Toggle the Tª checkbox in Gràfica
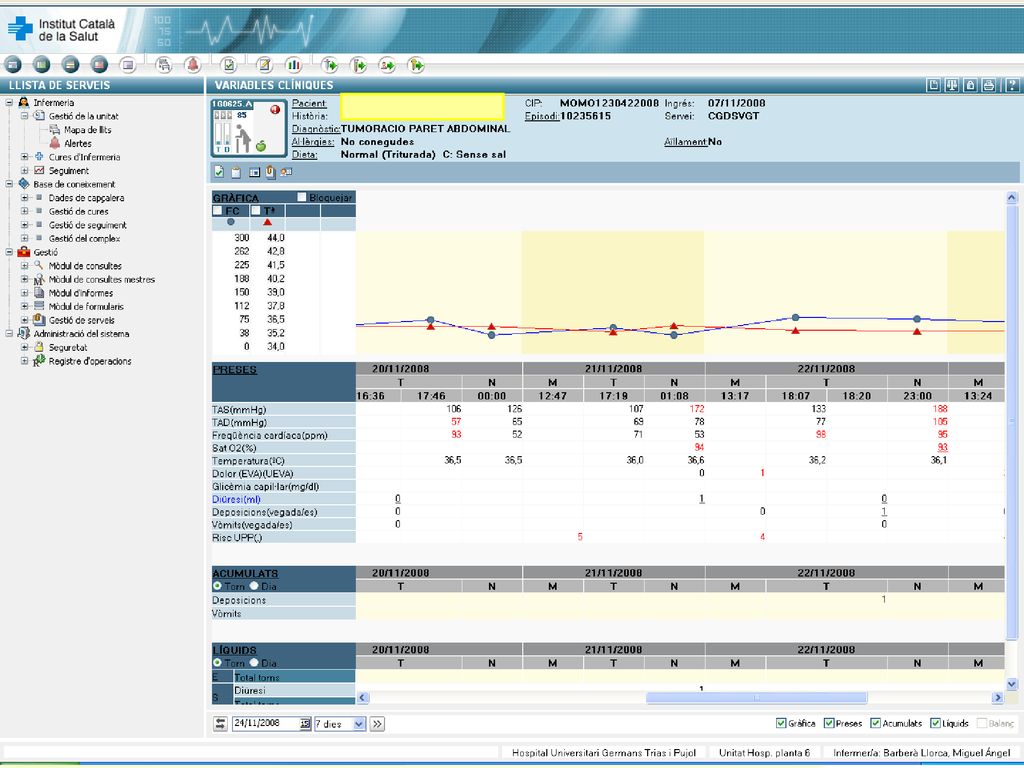 [256, 210]
